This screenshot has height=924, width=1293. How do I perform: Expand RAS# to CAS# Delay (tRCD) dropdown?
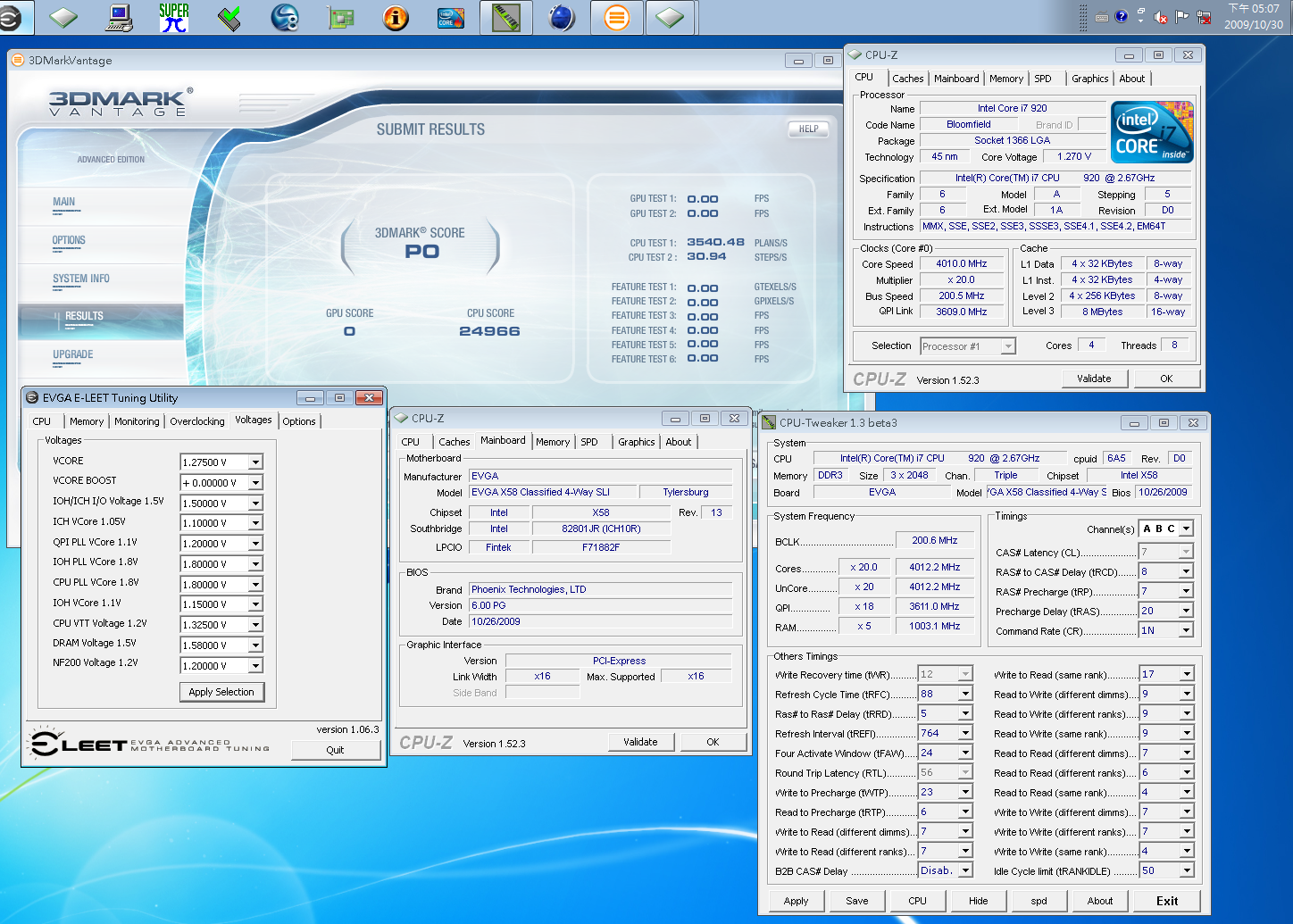1186,571
